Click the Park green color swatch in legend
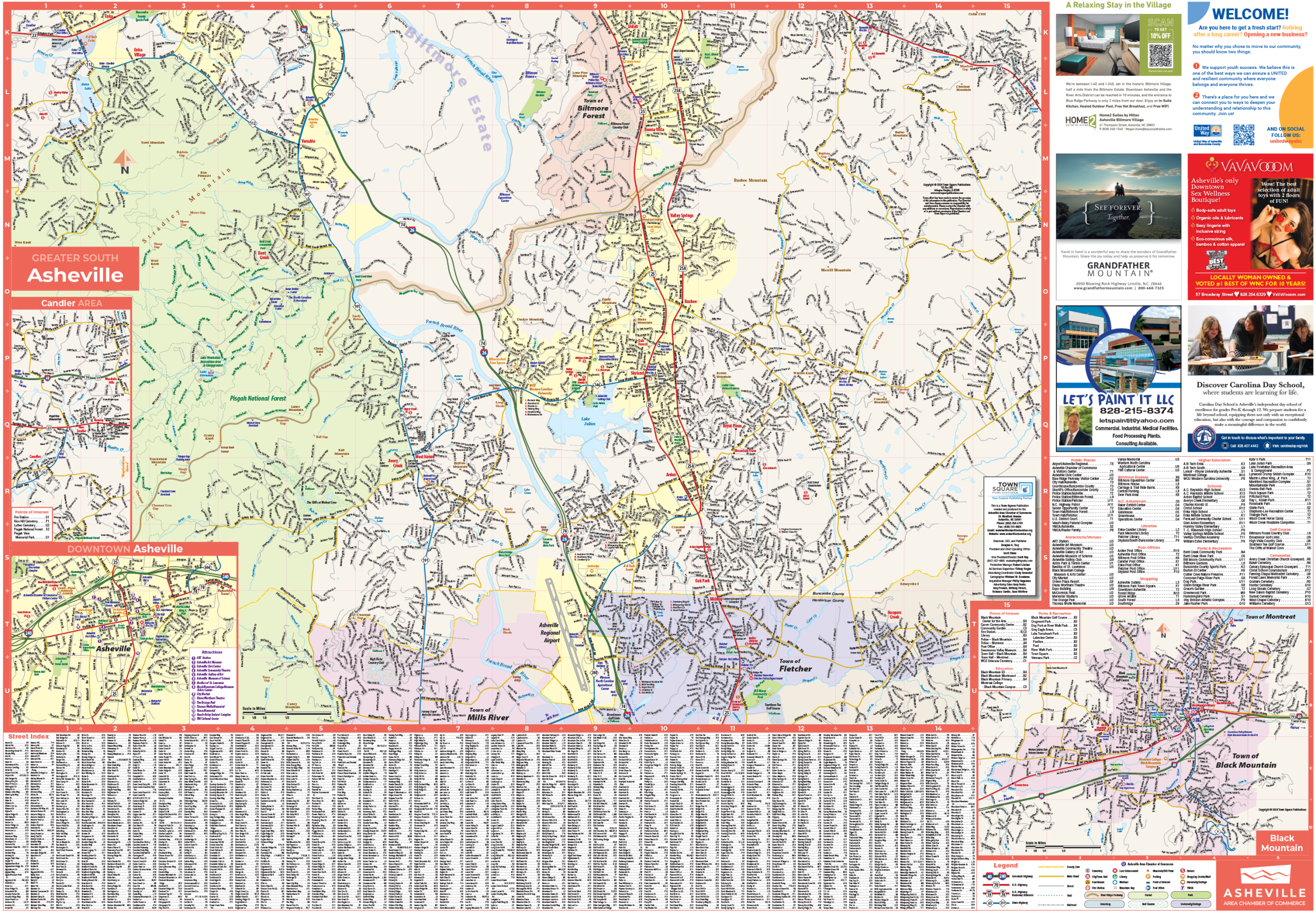 click(x=1191, y=895)
